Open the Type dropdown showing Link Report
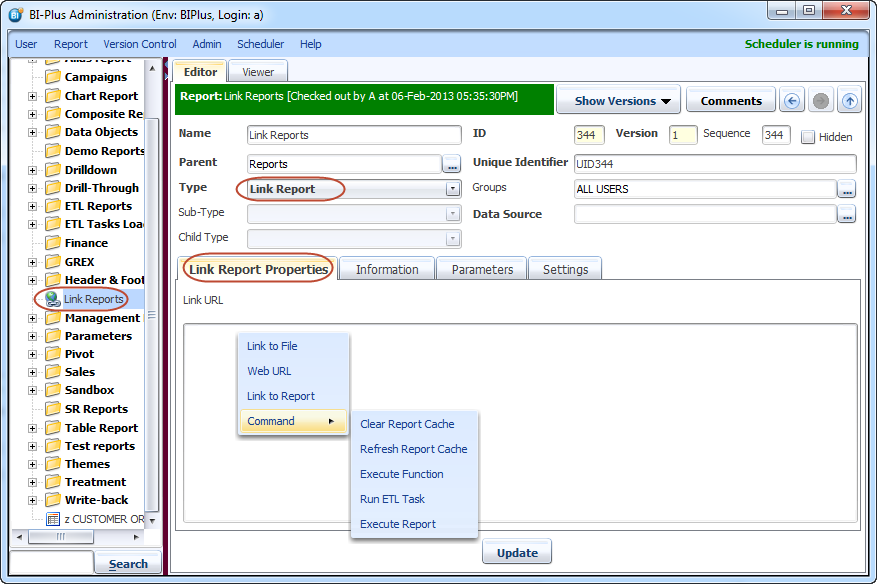877x584 pixels. (x=453, y=188)
